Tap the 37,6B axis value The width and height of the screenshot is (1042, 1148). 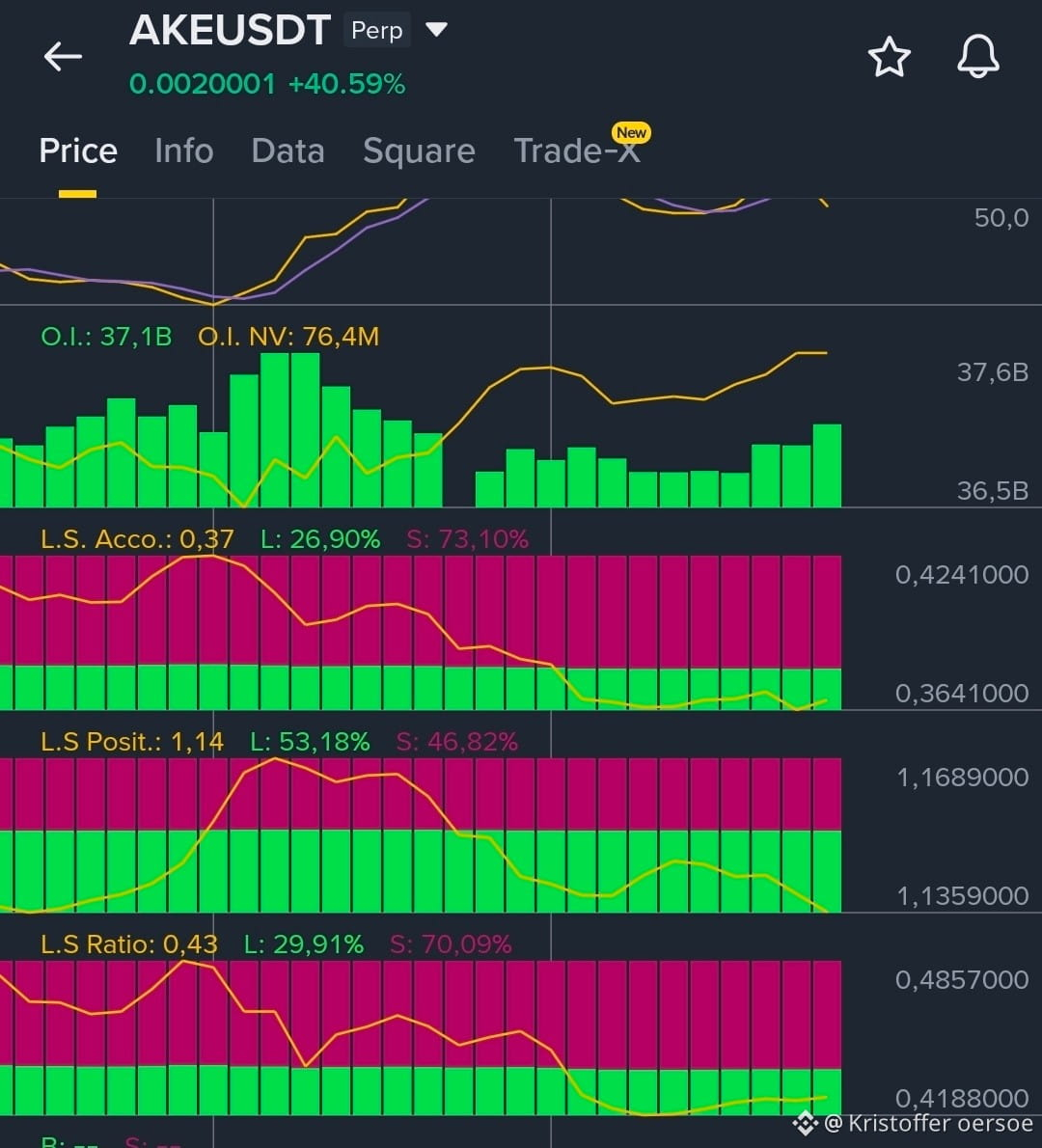tap(993, 372)
